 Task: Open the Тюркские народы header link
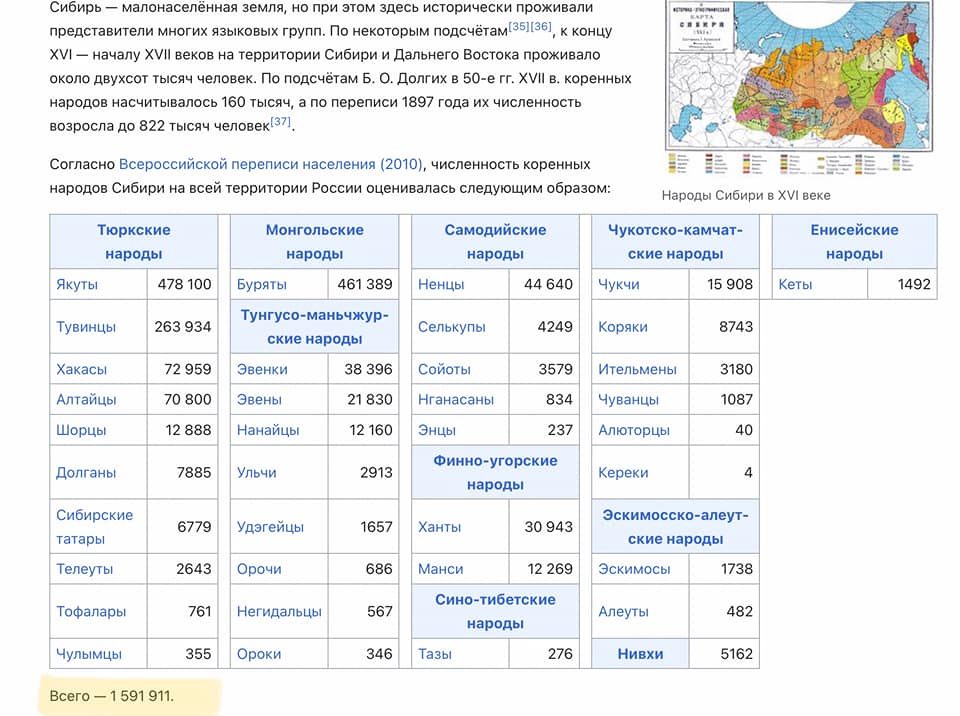[133, 242]
